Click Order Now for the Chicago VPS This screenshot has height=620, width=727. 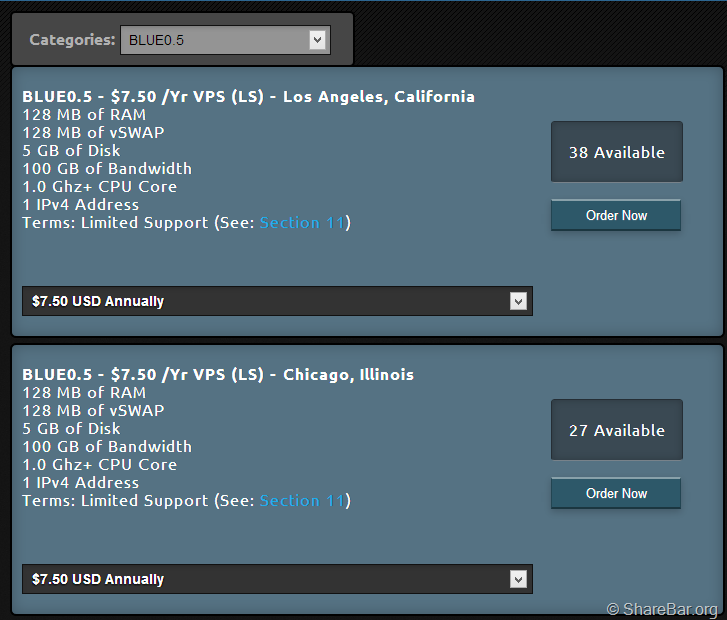pos(616,493)
